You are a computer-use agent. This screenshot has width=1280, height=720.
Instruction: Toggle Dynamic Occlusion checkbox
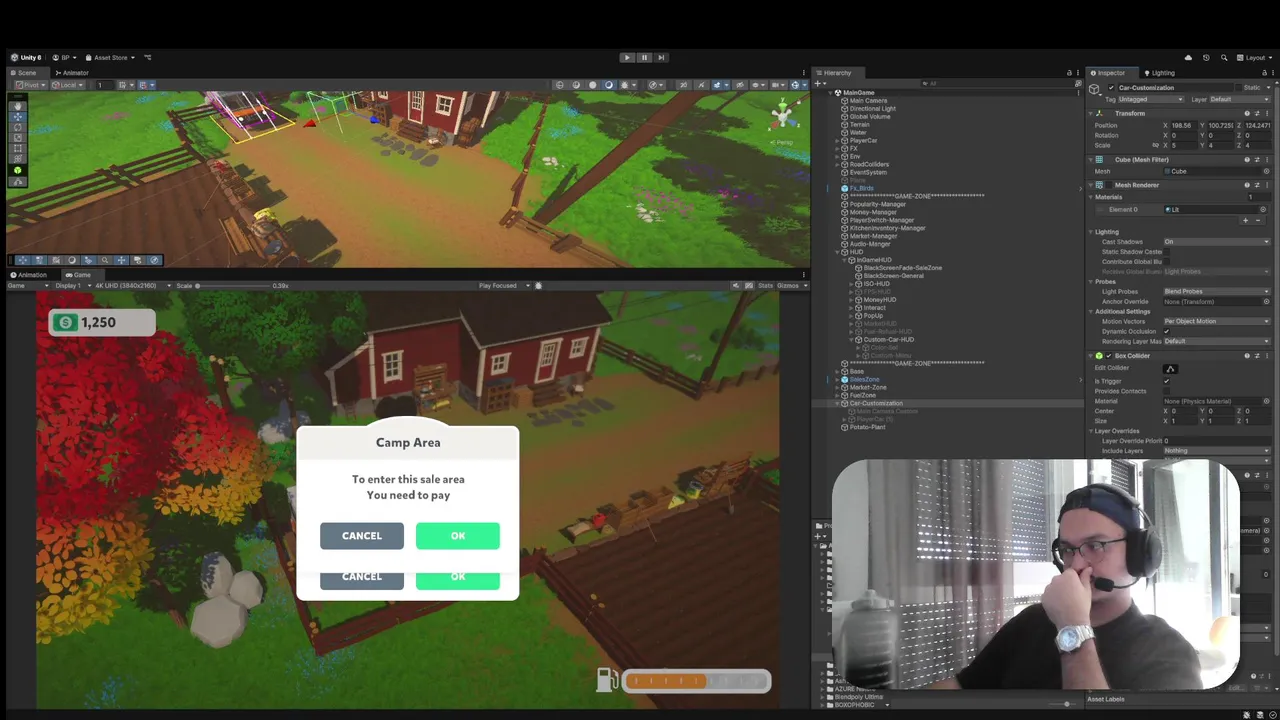click(x=1167, y=331)
